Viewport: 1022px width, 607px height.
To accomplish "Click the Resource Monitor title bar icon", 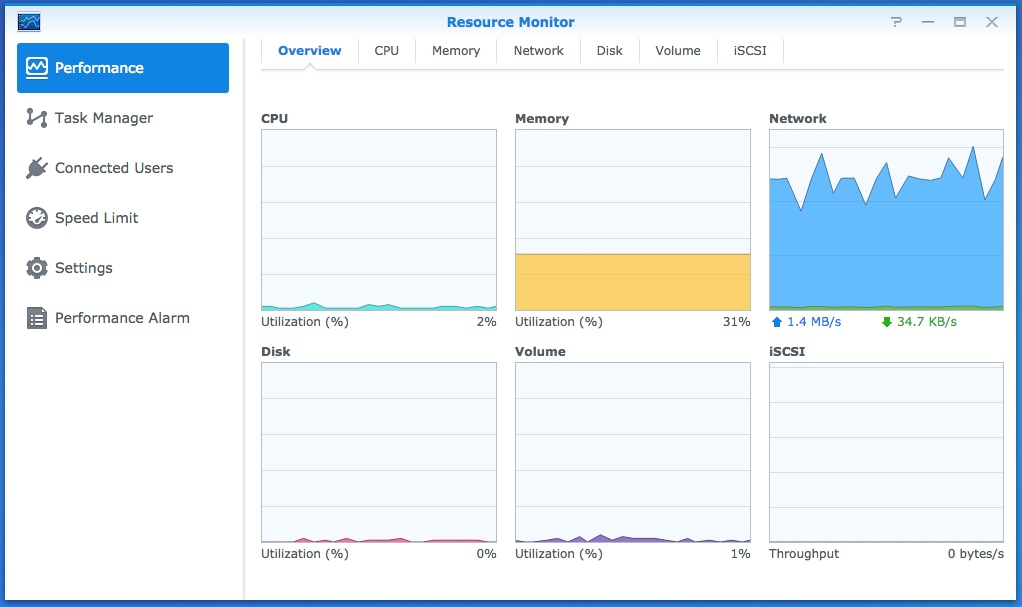I will 29,20.
